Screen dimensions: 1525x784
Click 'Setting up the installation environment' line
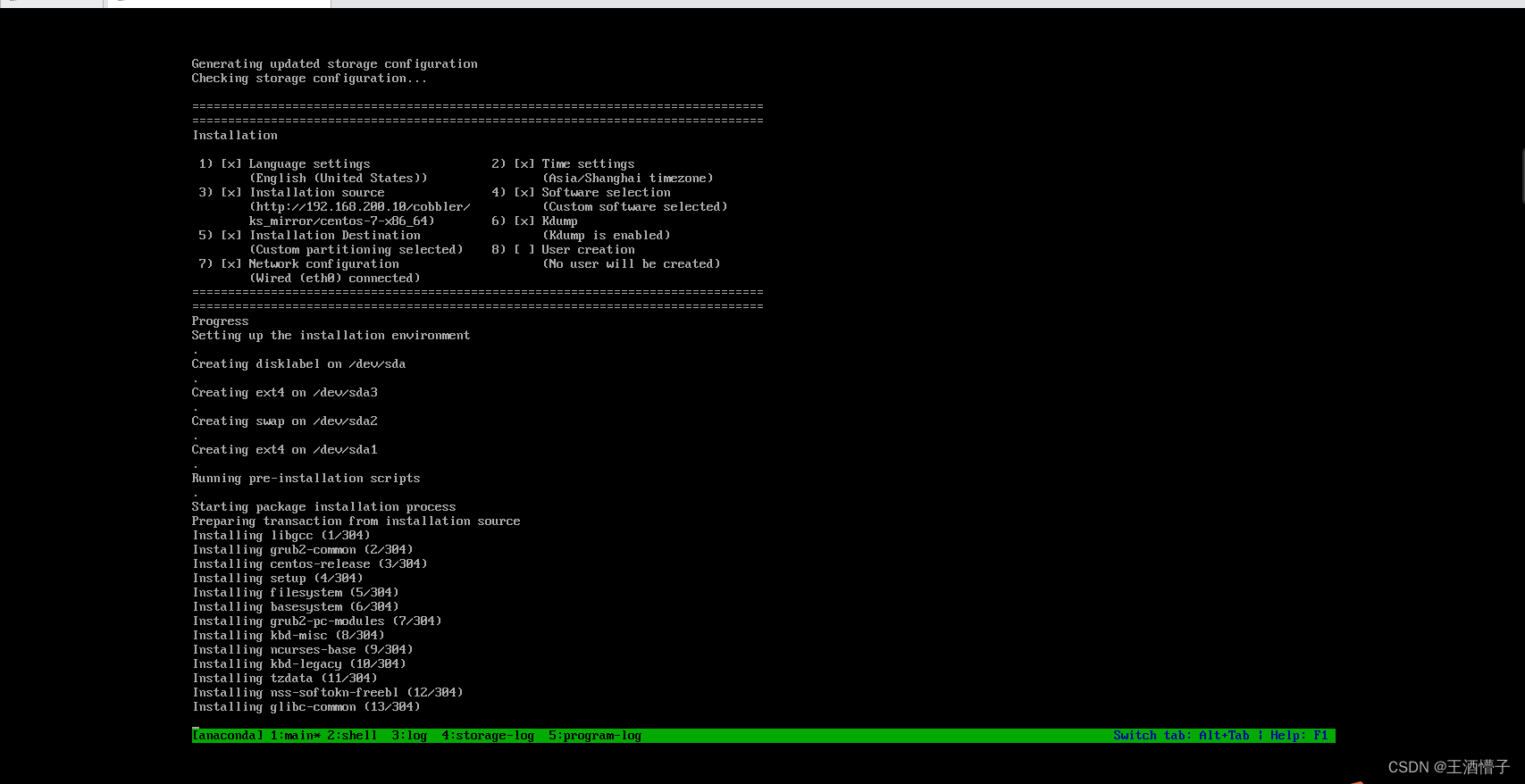[331, 336]
